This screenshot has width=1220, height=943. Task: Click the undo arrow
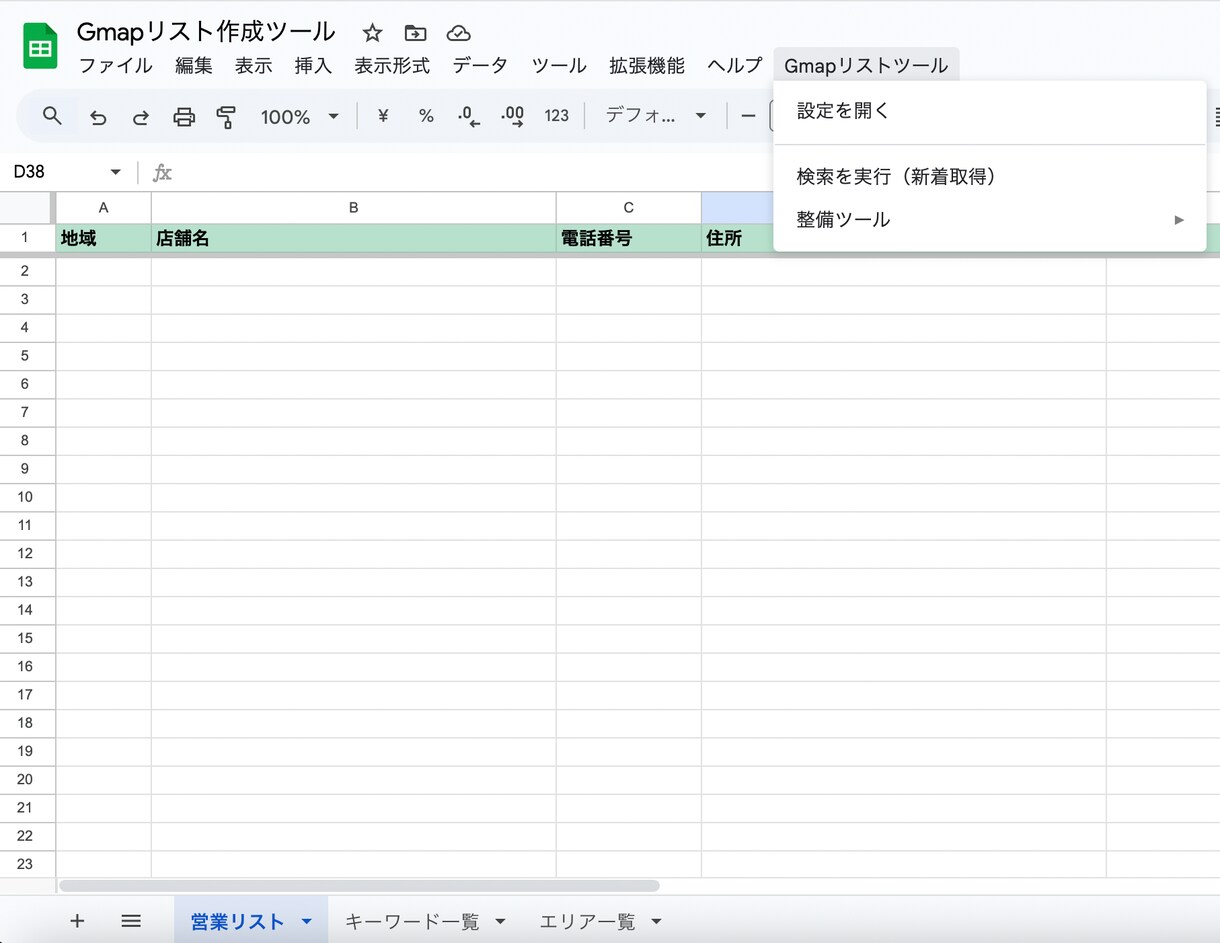98,117
